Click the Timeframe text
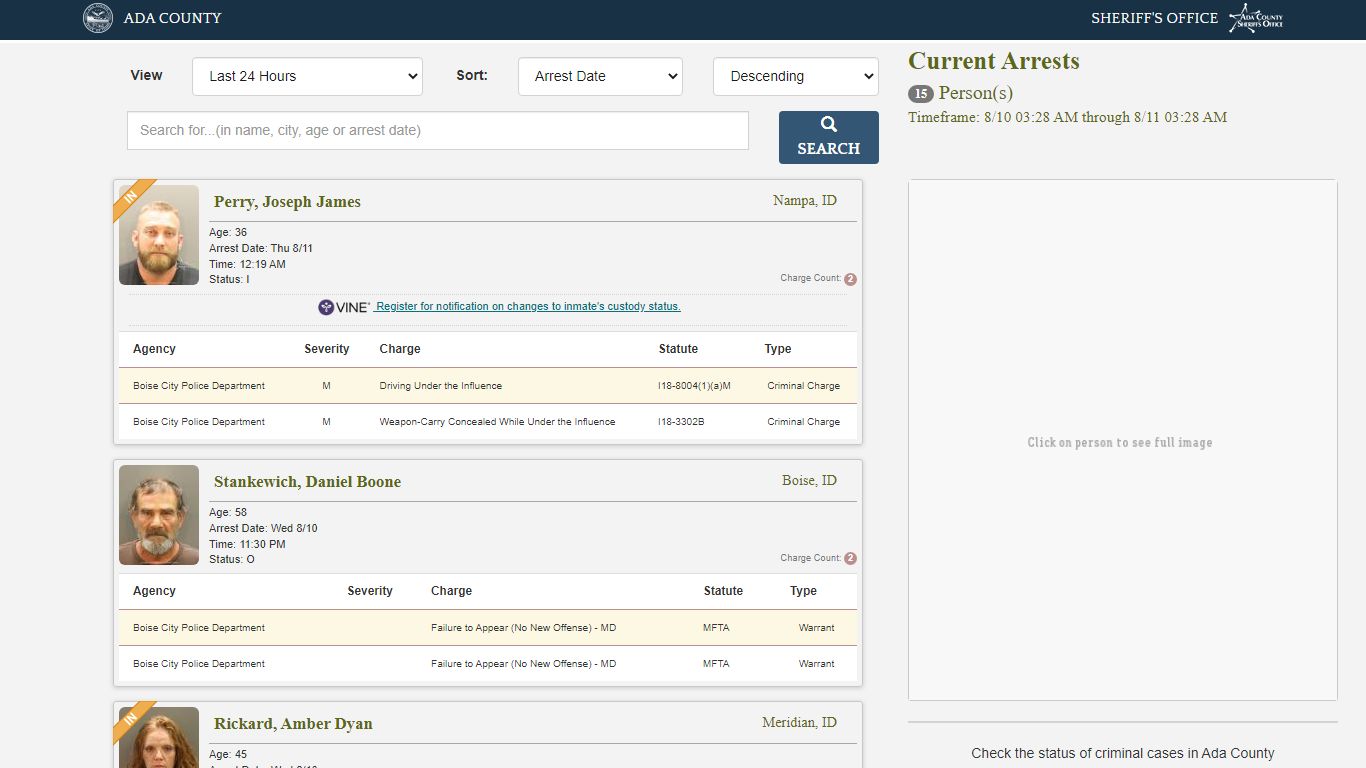Screen dimensions: 1366x768 1067,118
